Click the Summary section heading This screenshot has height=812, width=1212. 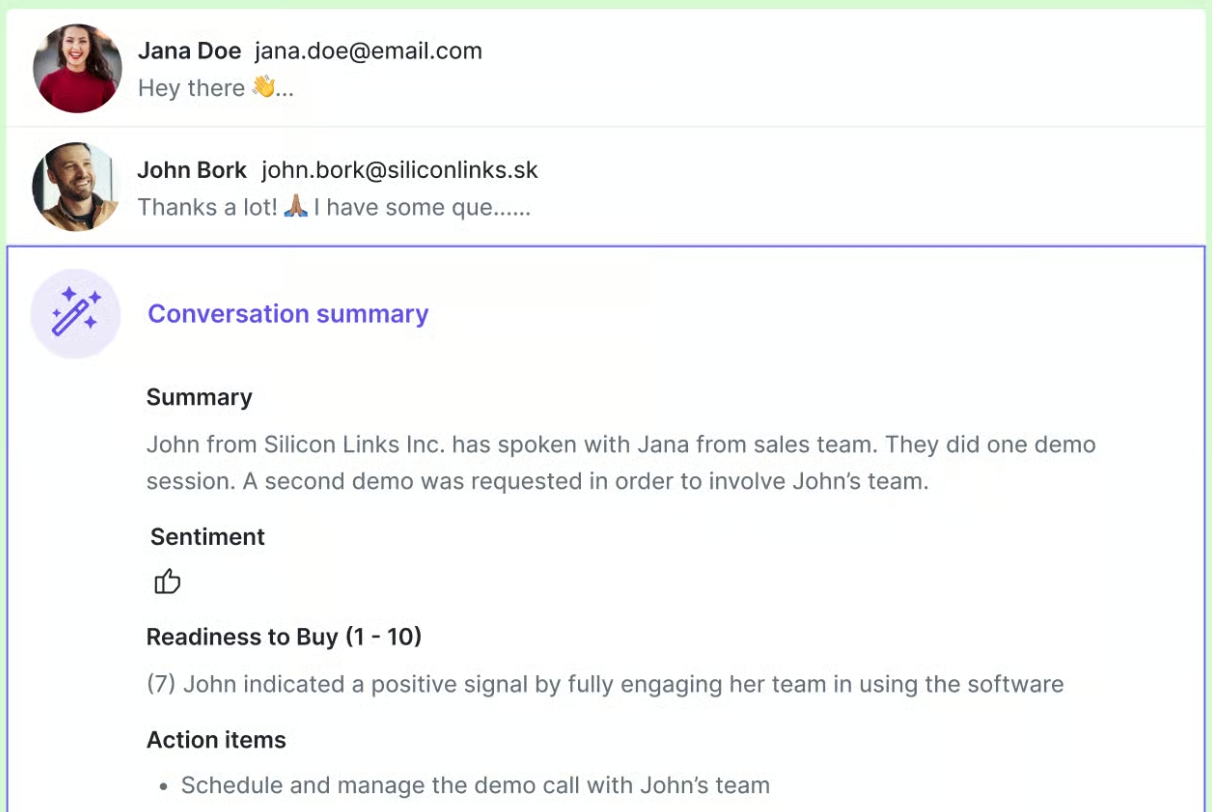(x=199, y=397)
